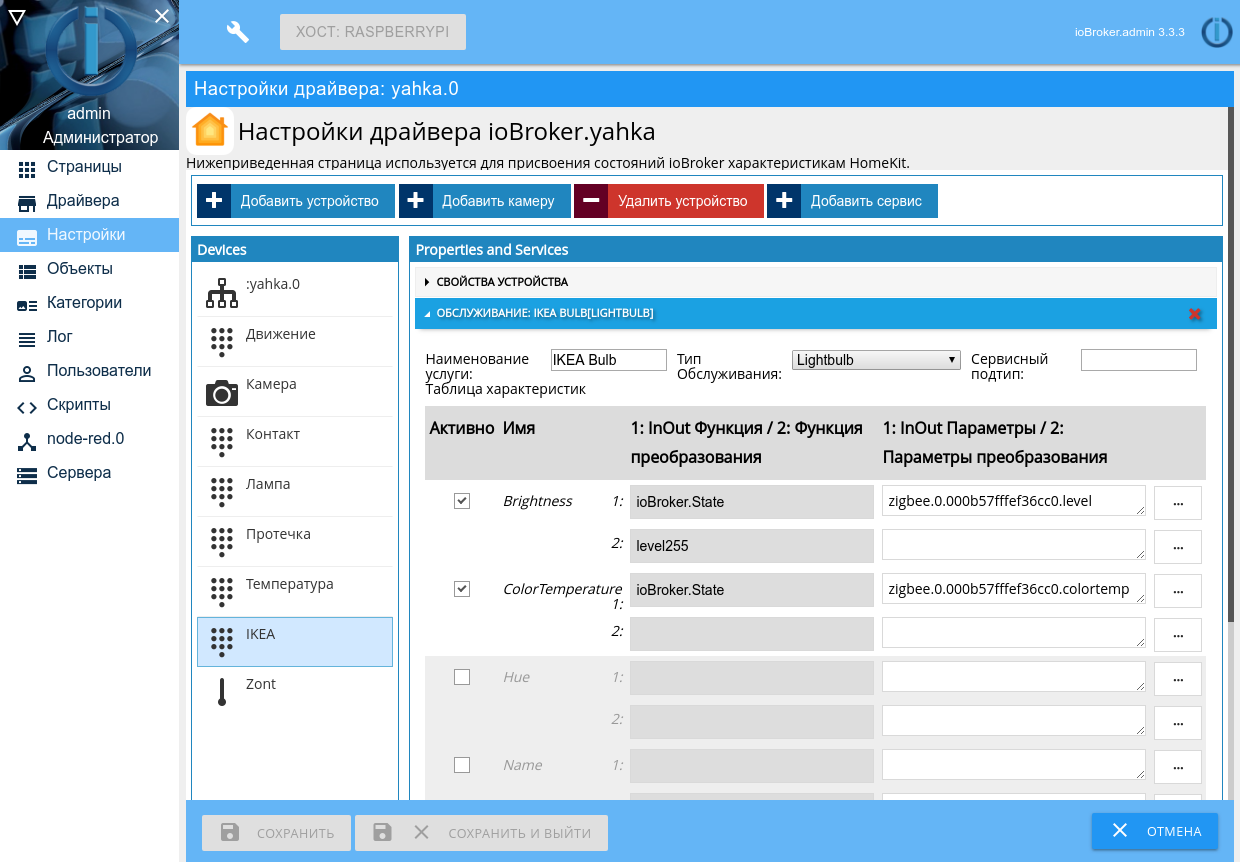The width and height of the screenshot is (1240, 862).
Task: Edit Brightness zigbee level parameter field
Action: pos(1014,501)
